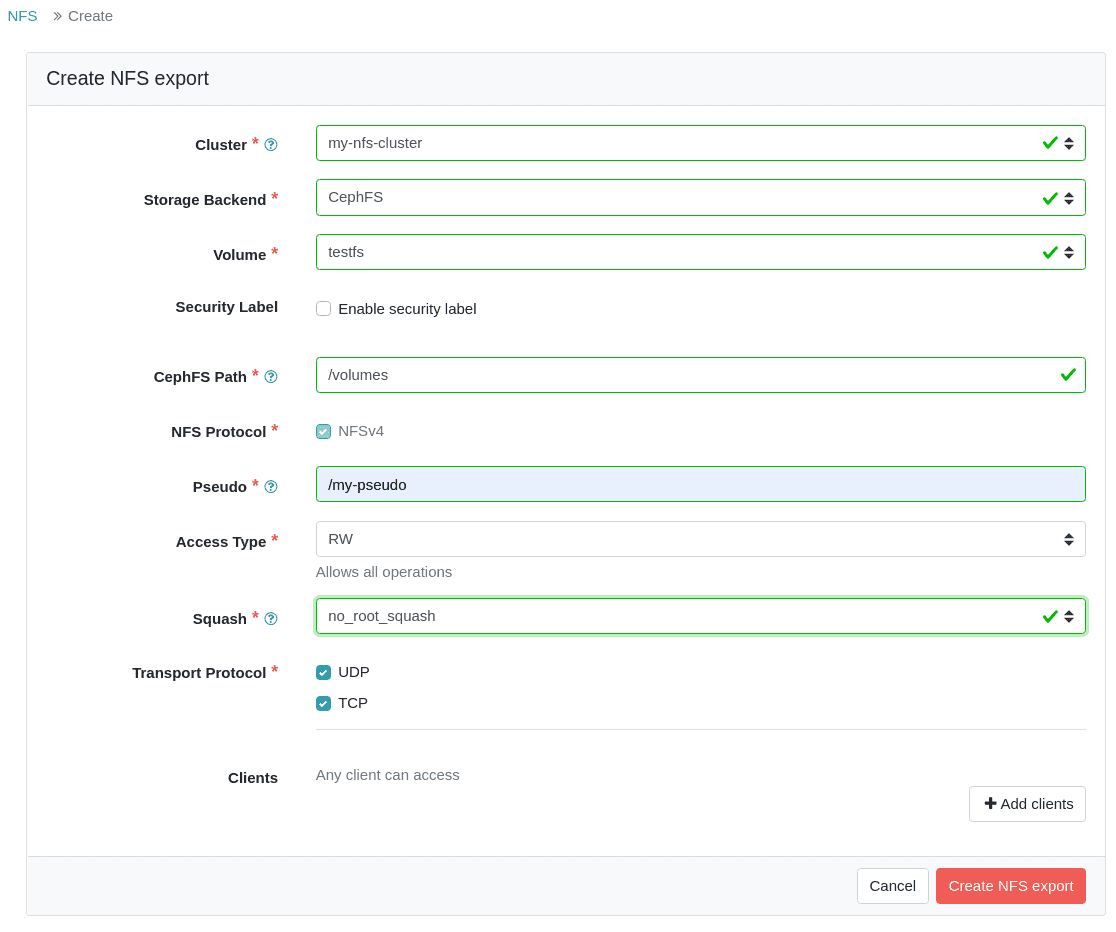Click the green checkmark in CephFS Path
Viewport: 1116px width, 932px height.
click(1068, 375)
